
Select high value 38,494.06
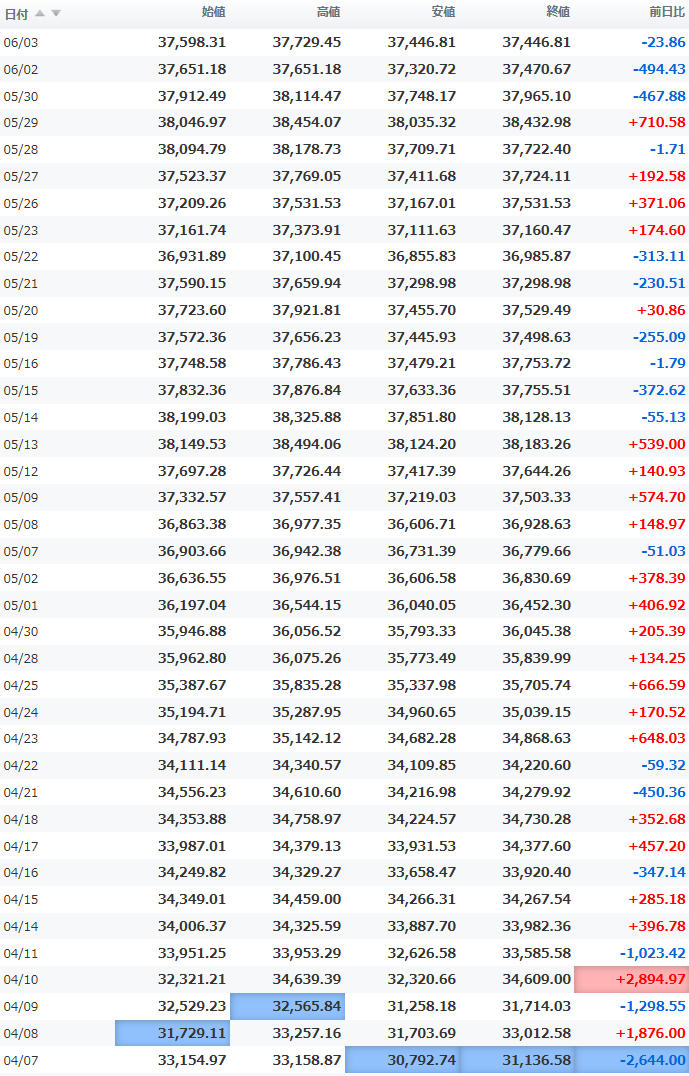click(x=307, y=444)
